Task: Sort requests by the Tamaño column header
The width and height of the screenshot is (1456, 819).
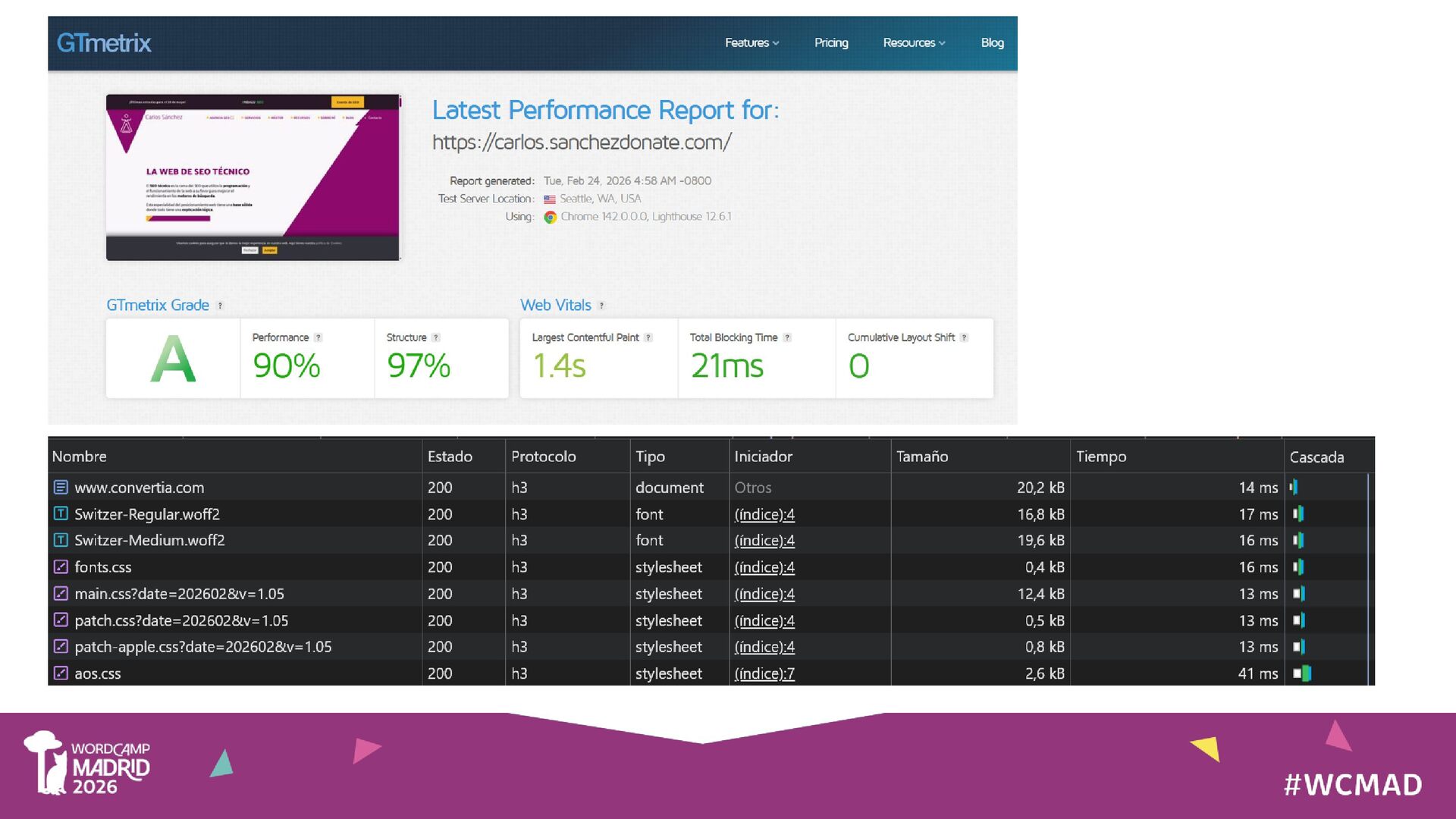Action: (x=921, y=457)
